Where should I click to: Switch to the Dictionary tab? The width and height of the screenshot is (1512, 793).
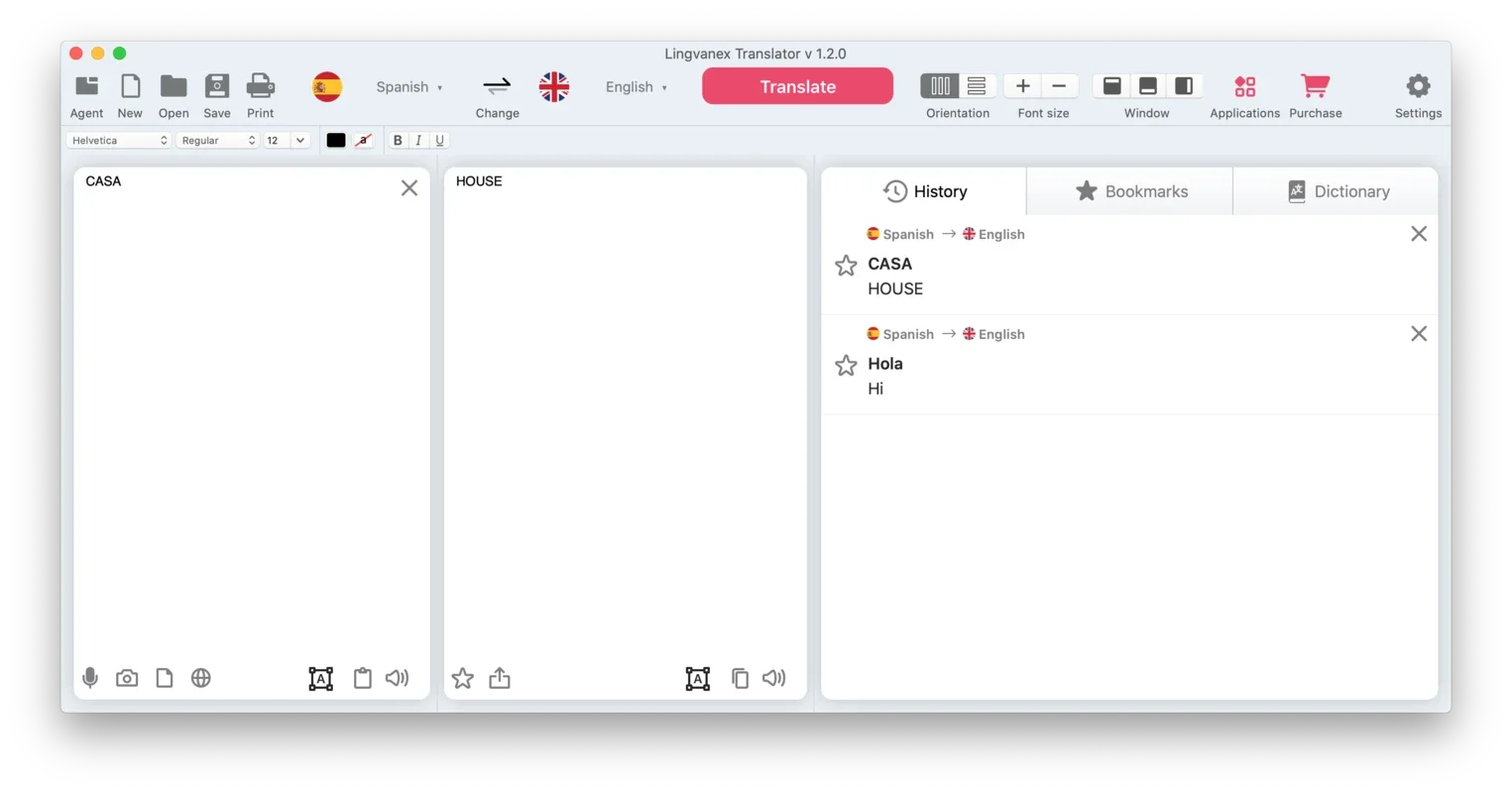[x=1337, y=191]
